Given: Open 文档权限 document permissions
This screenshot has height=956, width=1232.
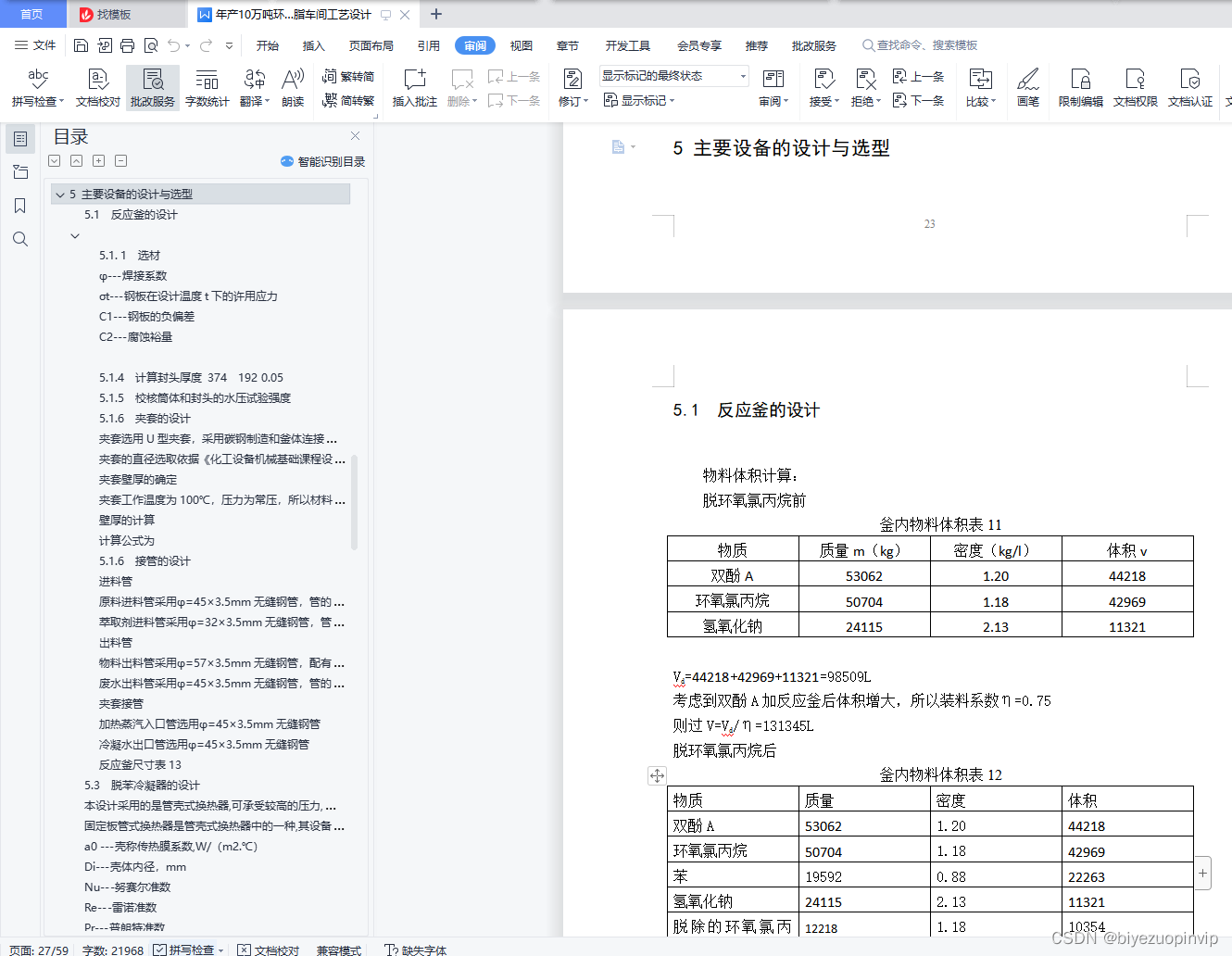Looking at the screenshot, I should [1136, 87].
